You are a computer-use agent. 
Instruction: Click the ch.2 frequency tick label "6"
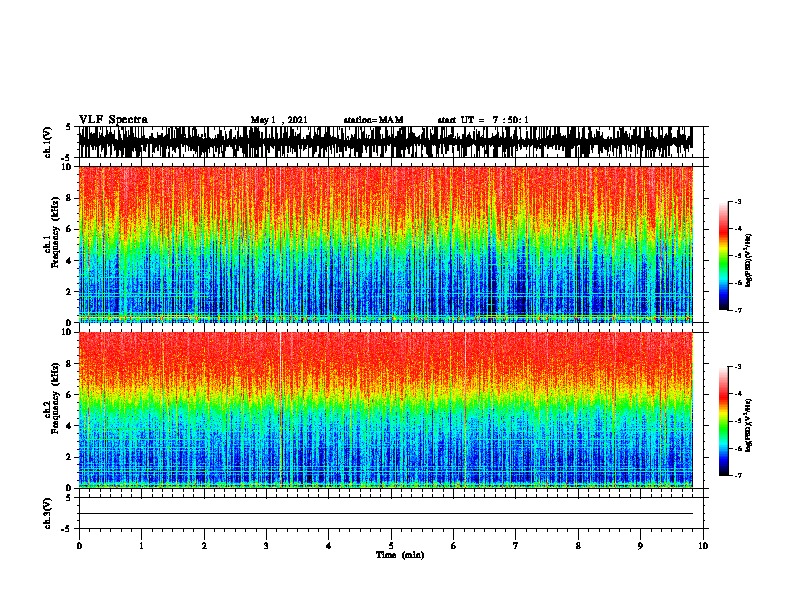coord(70,394)
